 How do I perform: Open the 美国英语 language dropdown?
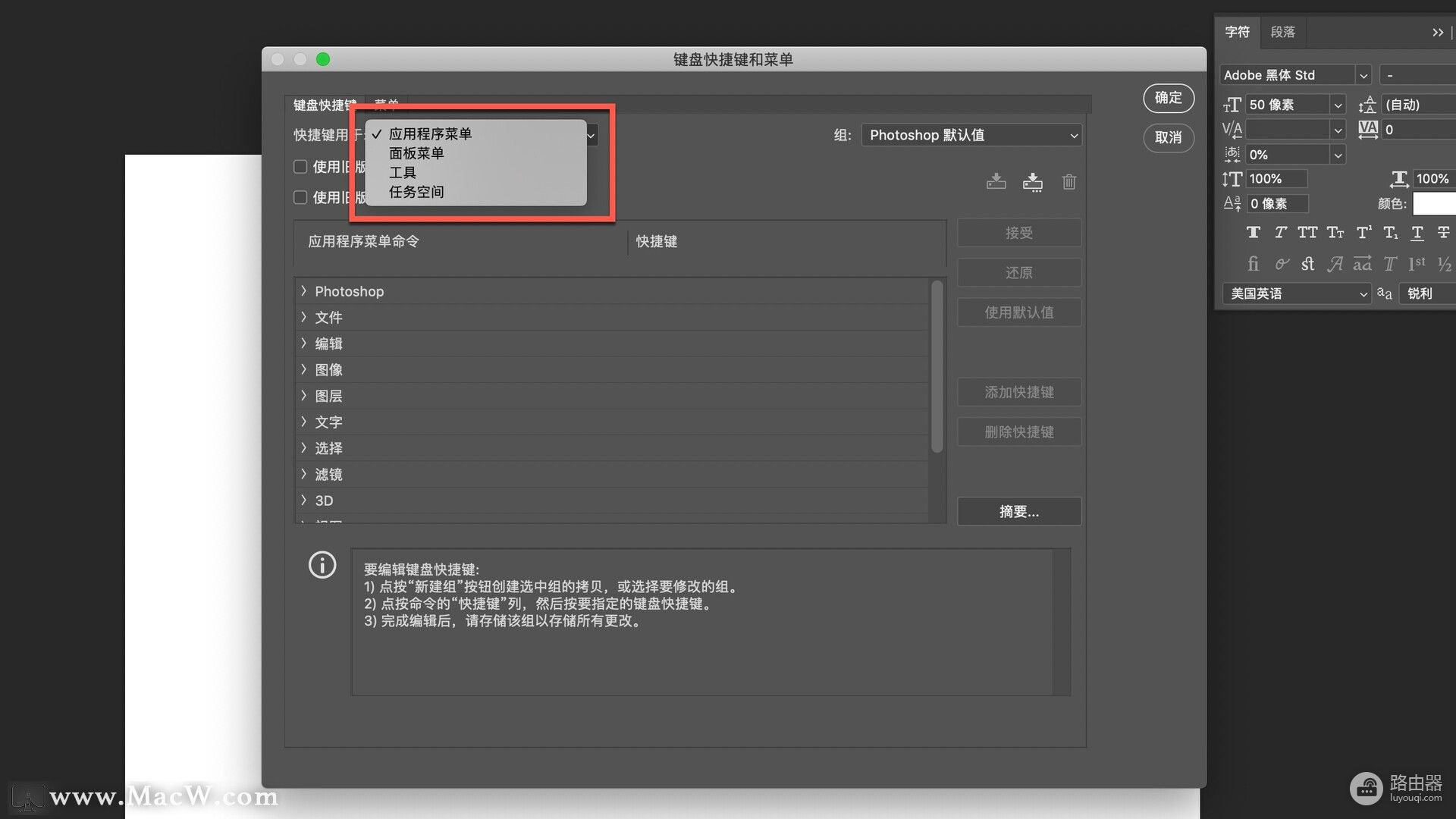pos(1298,293)
